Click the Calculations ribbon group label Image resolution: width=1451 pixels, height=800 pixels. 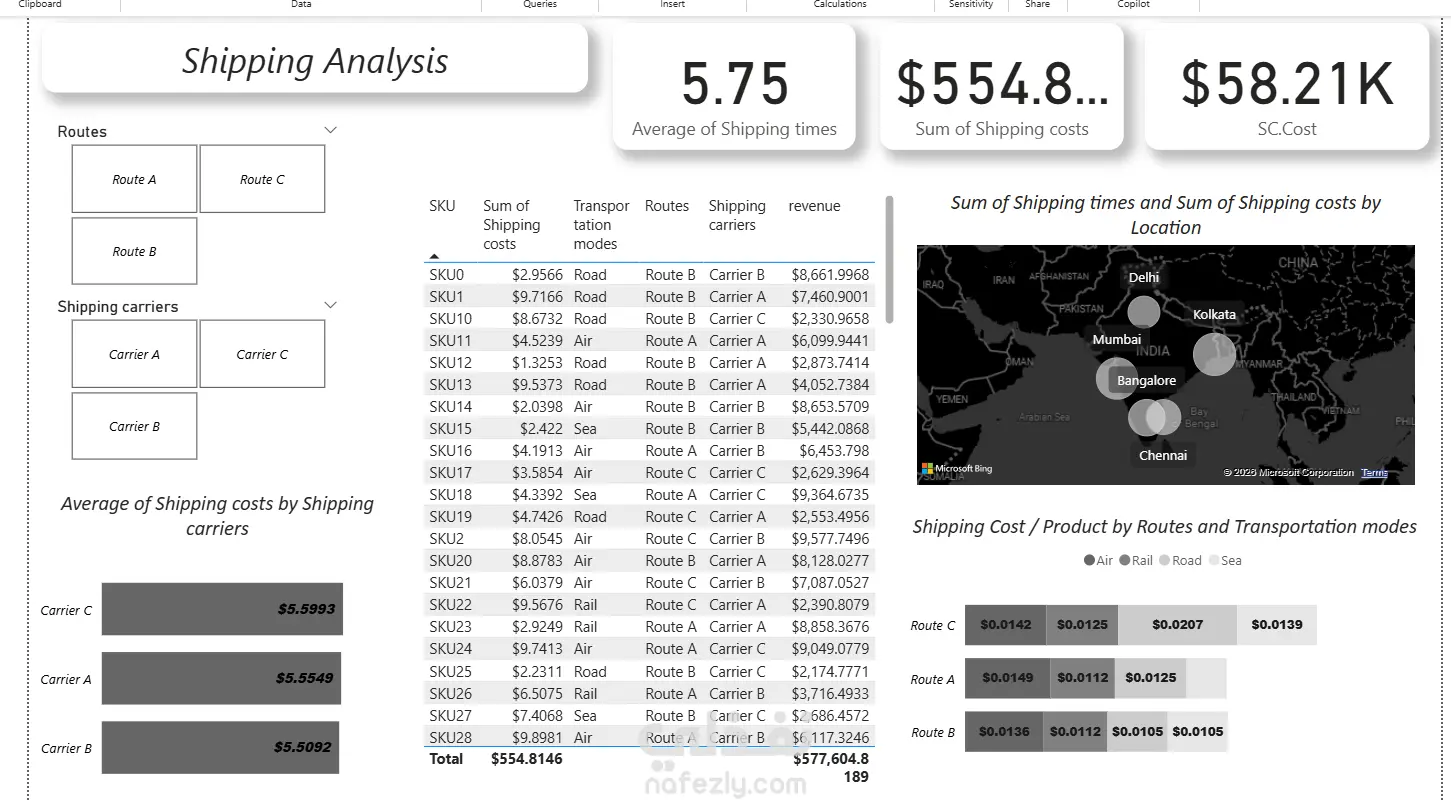point(840,5)
